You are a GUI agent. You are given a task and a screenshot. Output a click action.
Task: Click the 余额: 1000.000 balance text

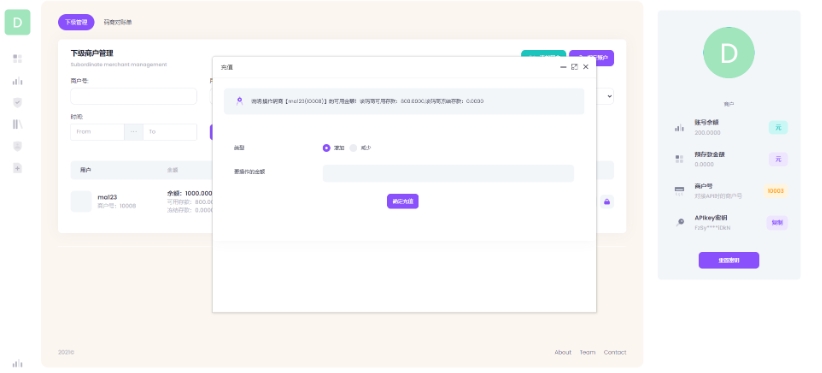(x=190, y=193)
